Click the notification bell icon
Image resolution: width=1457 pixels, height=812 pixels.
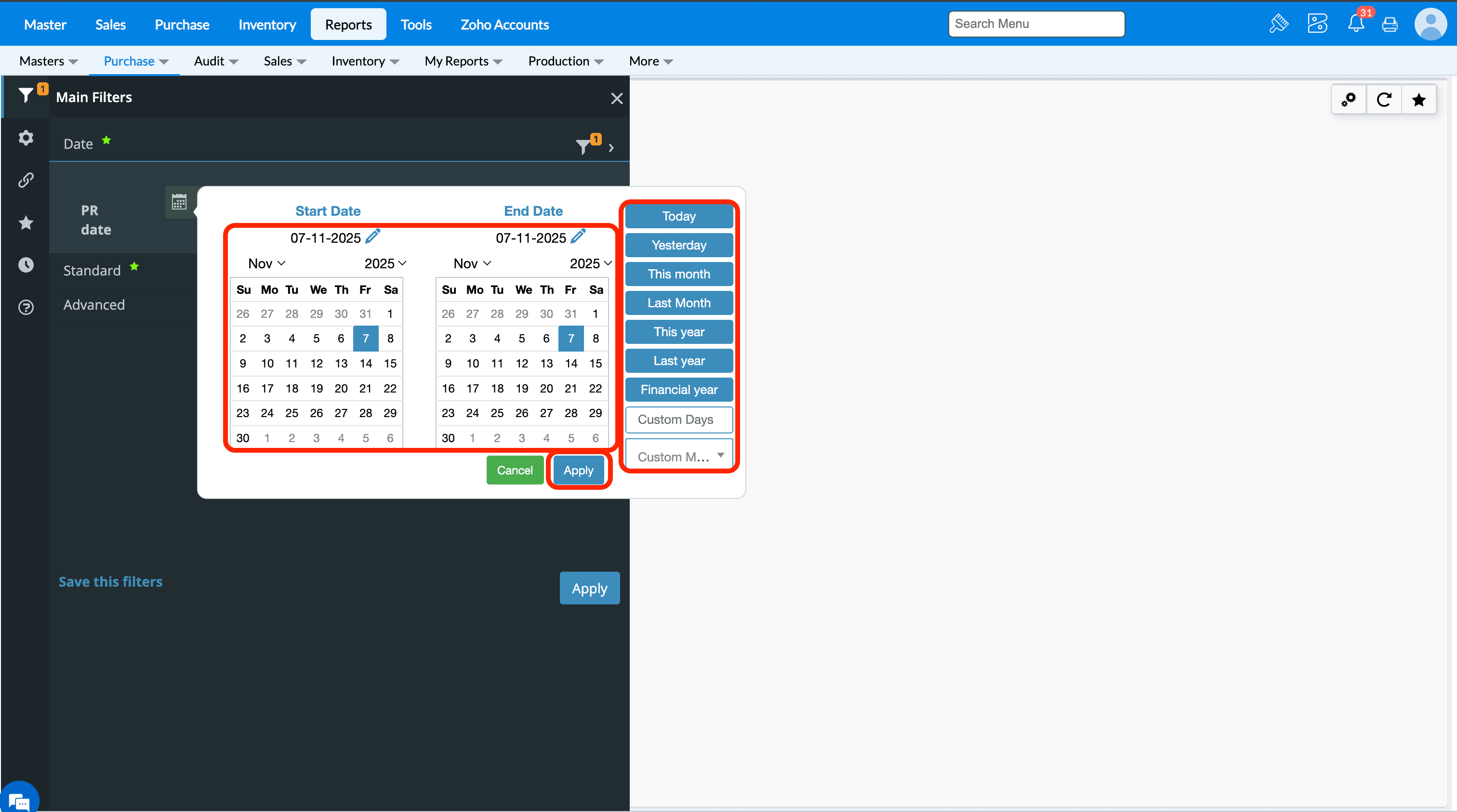(x=1356, y=24)
